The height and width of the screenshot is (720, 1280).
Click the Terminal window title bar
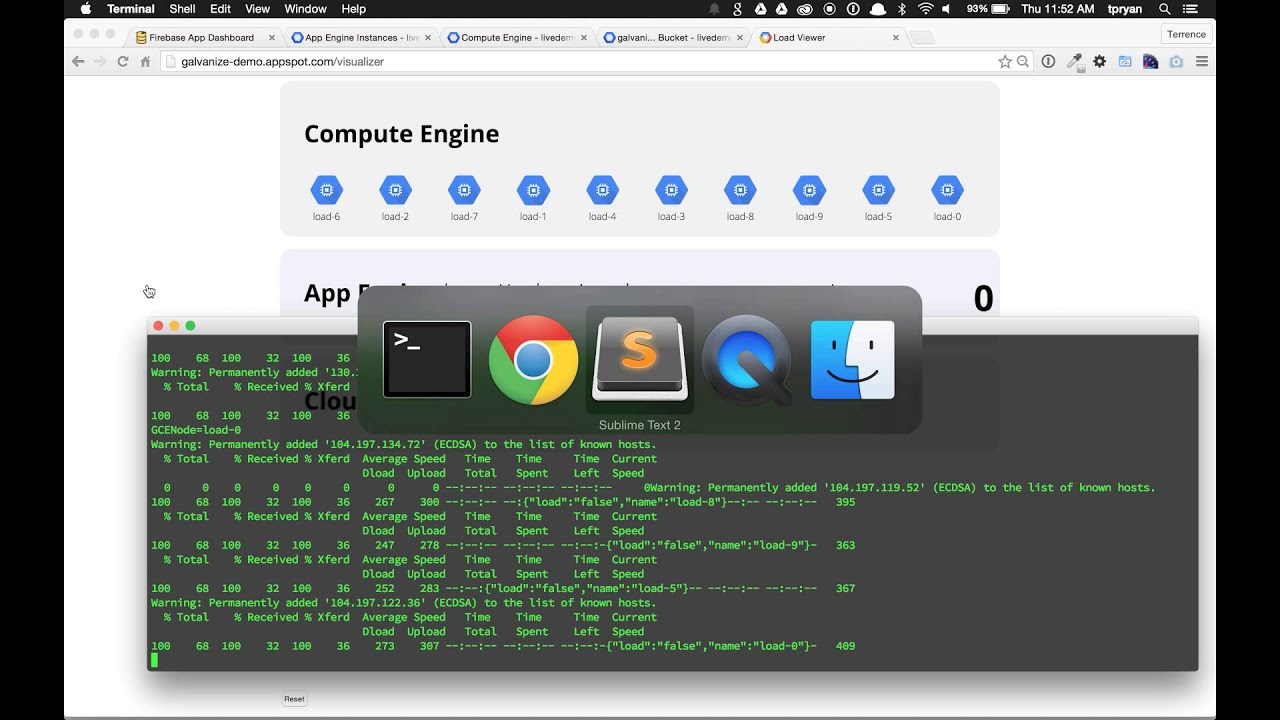click(672, 326)
